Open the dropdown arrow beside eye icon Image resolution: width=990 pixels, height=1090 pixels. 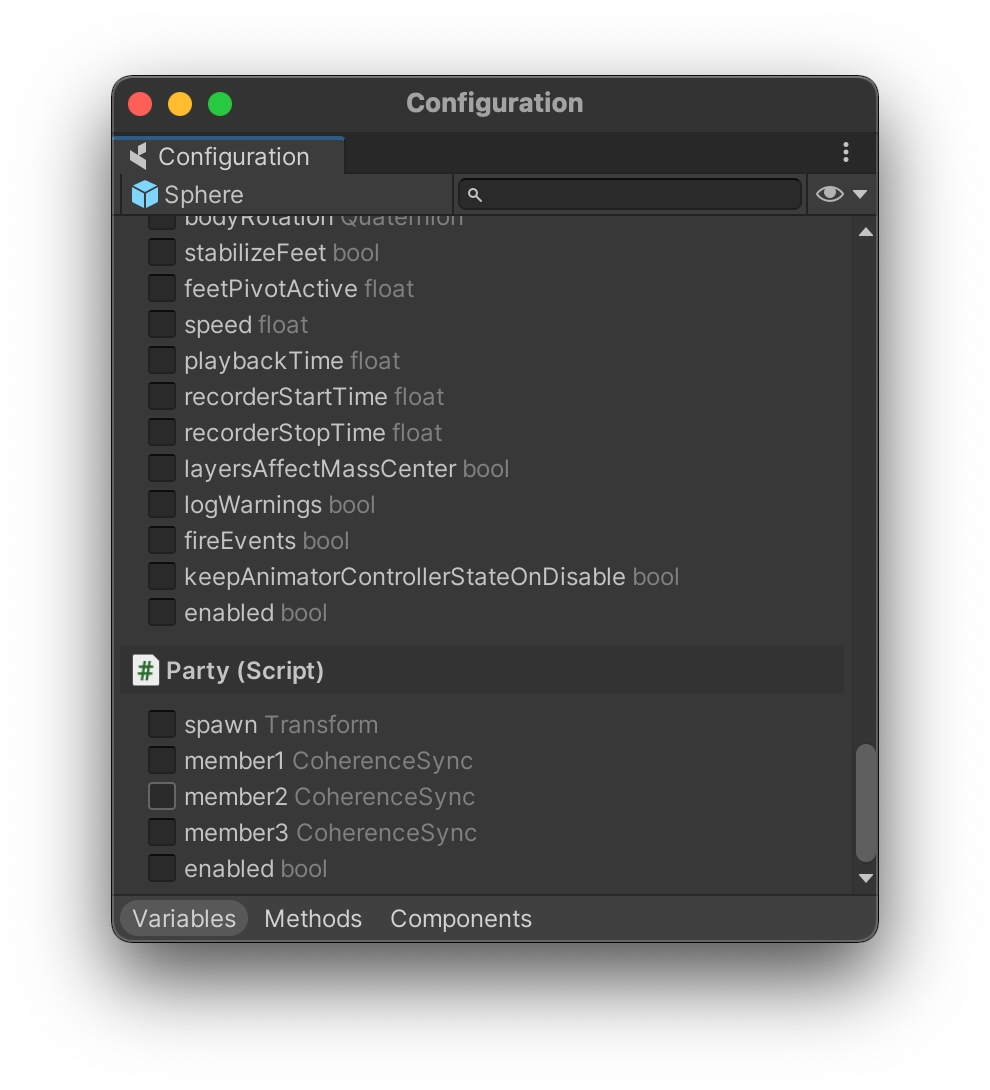point(859,194)
